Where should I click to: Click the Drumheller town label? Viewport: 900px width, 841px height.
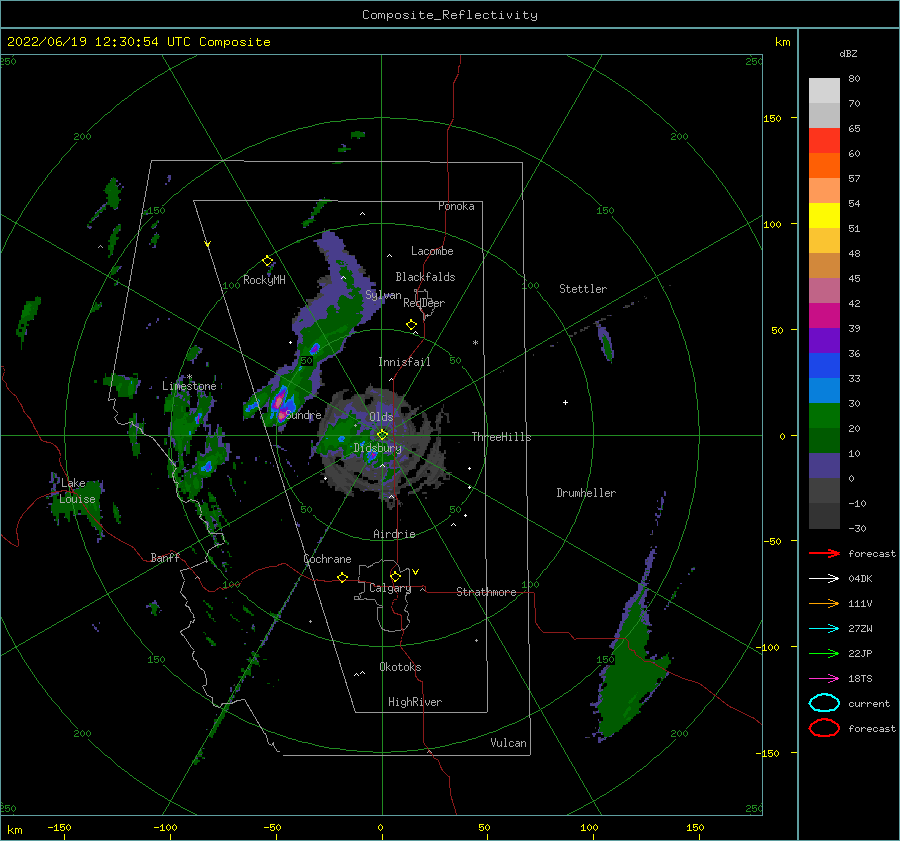[586, 493]
